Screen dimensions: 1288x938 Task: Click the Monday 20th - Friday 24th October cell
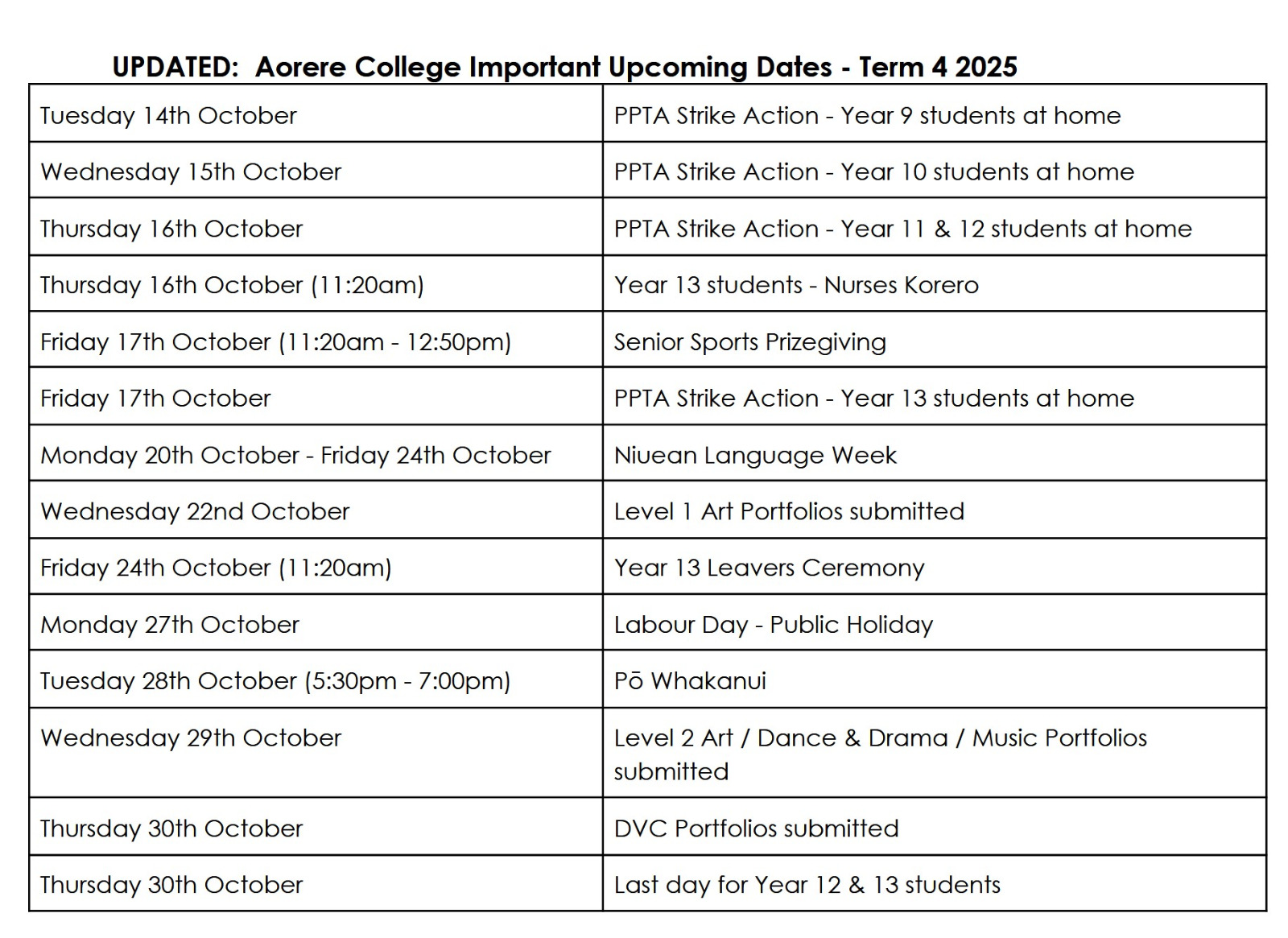(295, 456)
